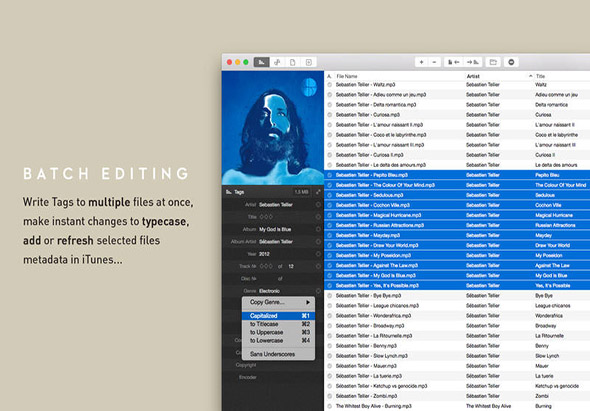Remove files with the minus button
590x411 pixels.
(x=434, y=62)
